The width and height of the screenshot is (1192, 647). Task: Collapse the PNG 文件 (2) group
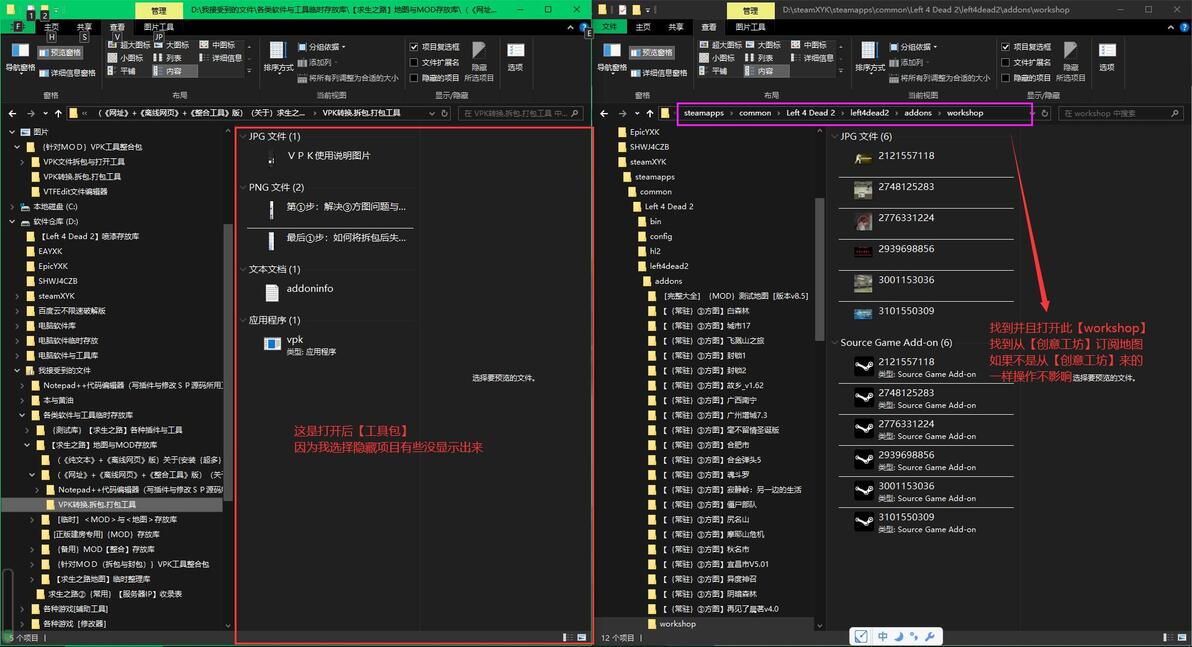pos(243,188)
